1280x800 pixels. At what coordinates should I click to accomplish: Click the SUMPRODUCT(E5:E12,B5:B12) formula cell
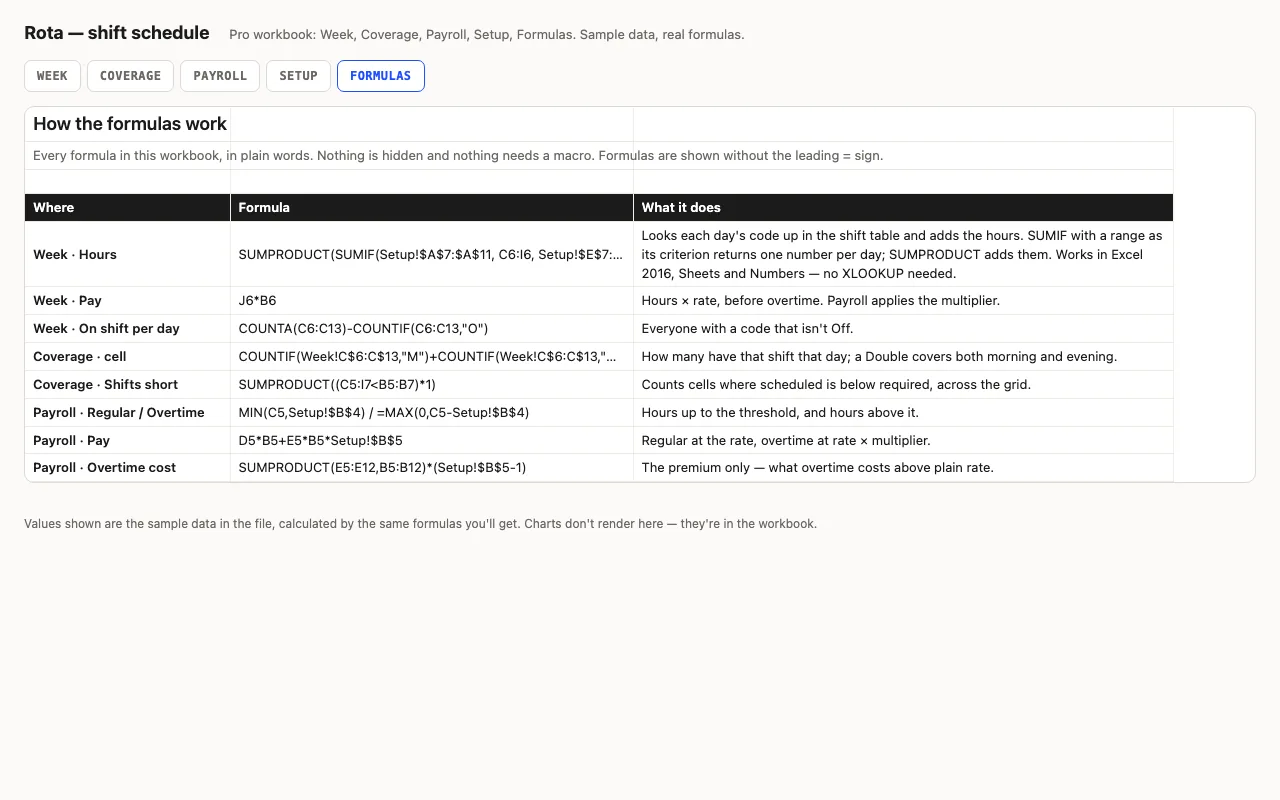[x=432, y=467]
